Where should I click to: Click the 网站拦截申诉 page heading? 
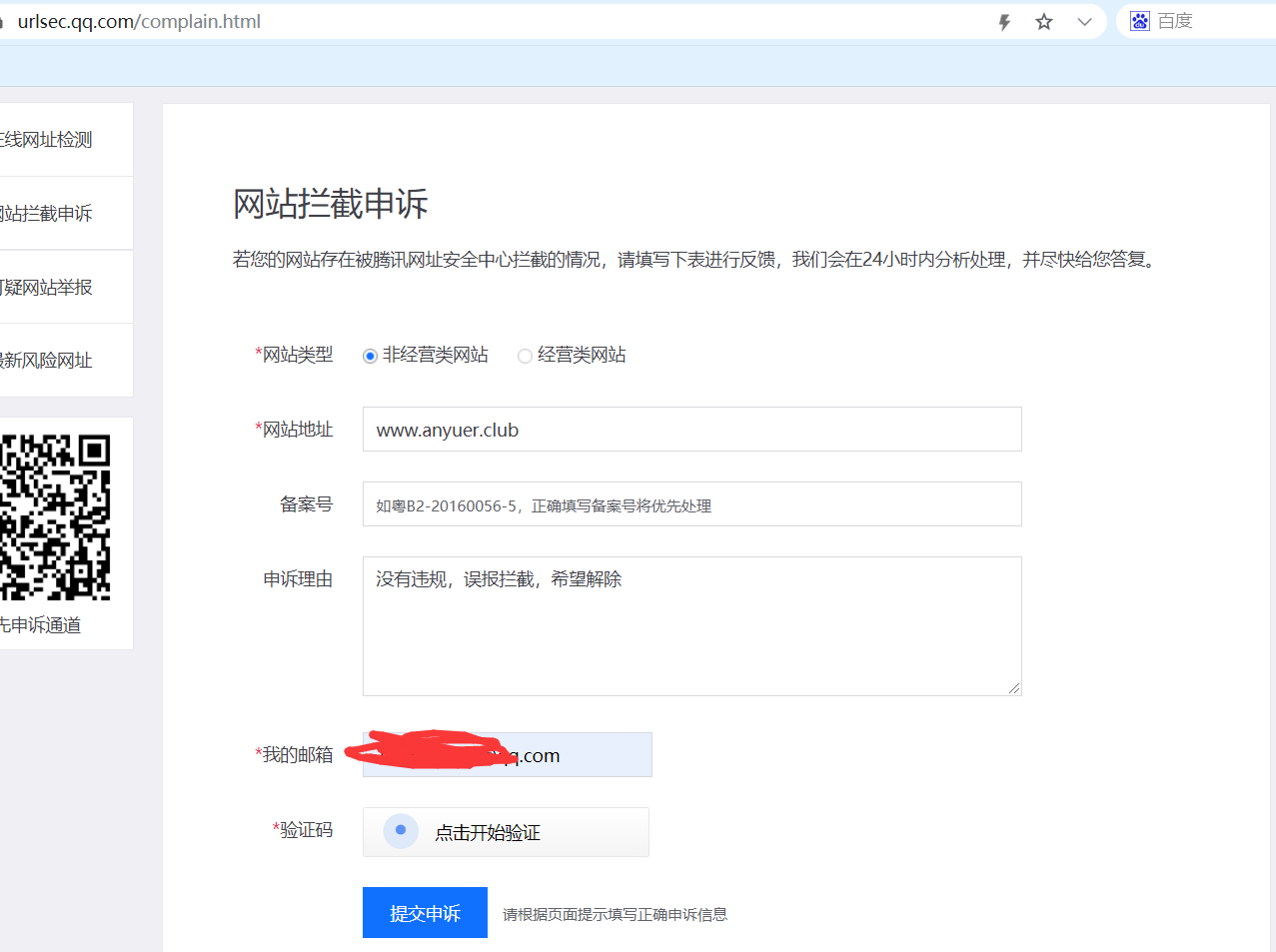(x=330, y=204)
